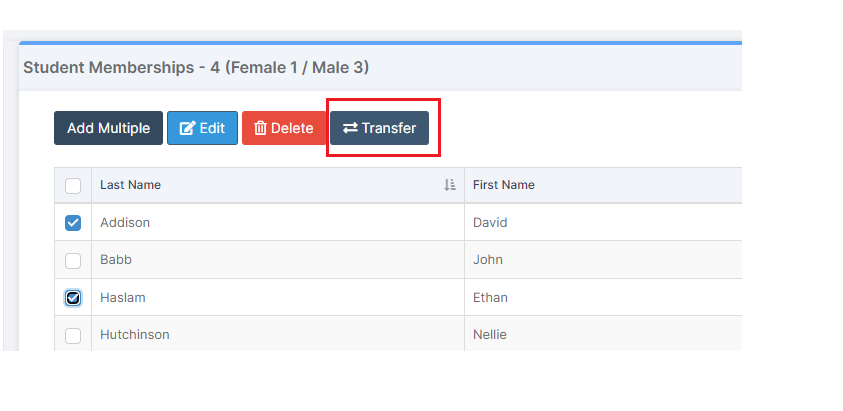Click the pencil icon on Edit button
The height and width of the screenshot is (411, 843).
(x=187, y=128)
